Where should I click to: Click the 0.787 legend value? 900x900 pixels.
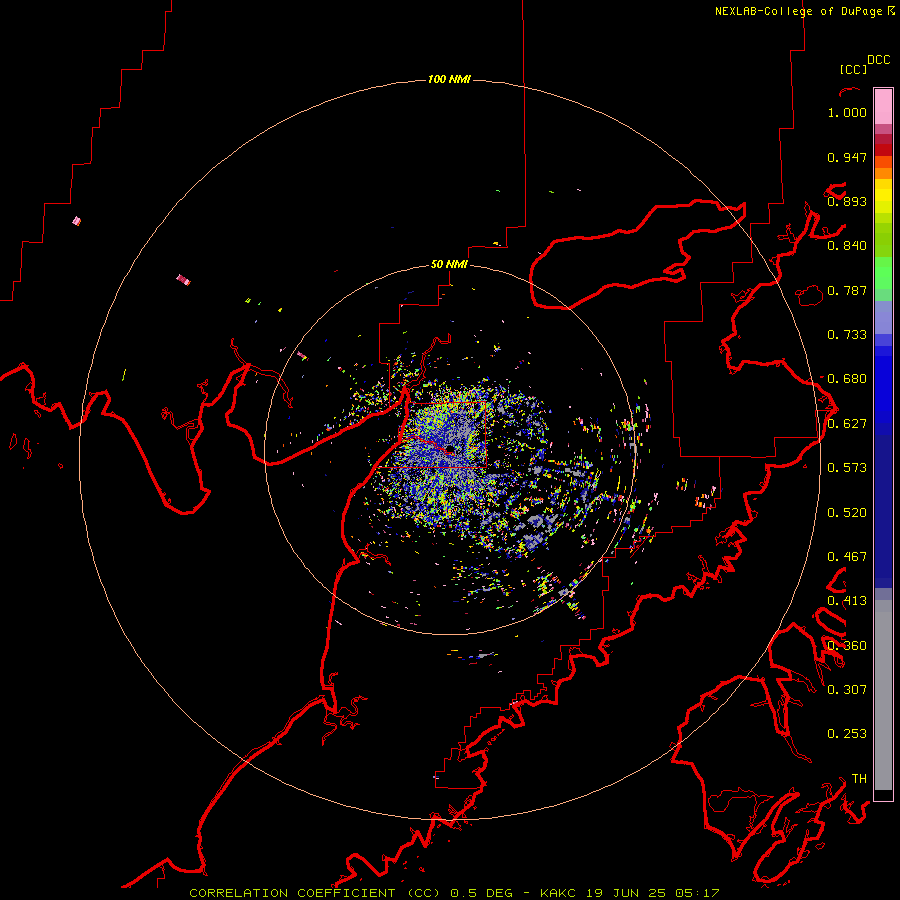[x=847, y=290]
